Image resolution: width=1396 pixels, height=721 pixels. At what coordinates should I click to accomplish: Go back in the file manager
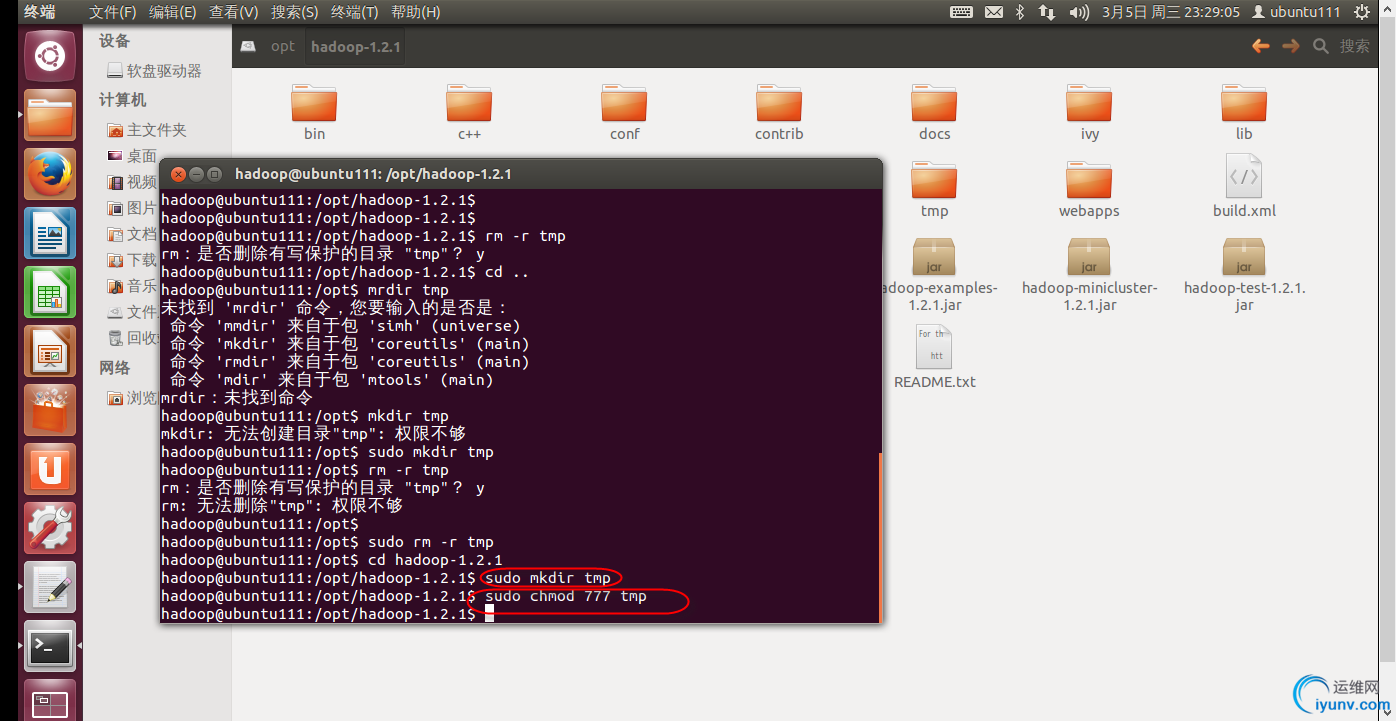[1260, 46]
